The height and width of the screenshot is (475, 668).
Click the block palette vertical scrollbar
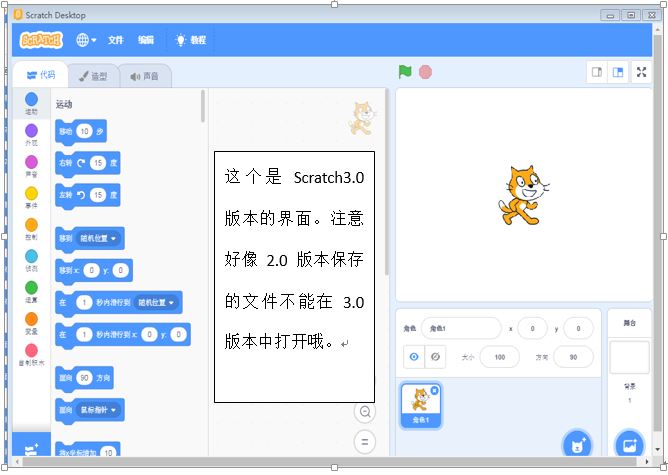203,106
